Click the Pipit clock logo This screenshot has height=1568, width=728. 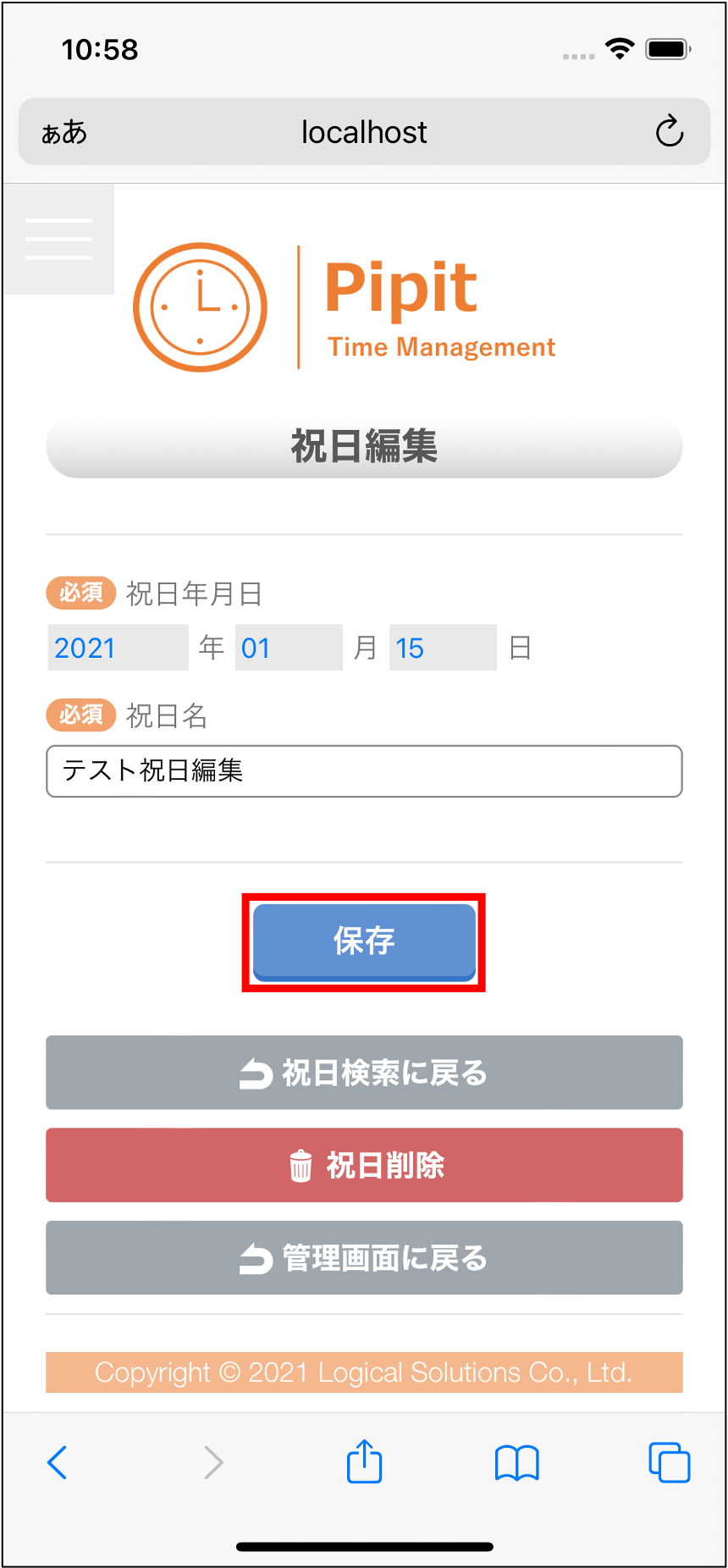point(201,307)
